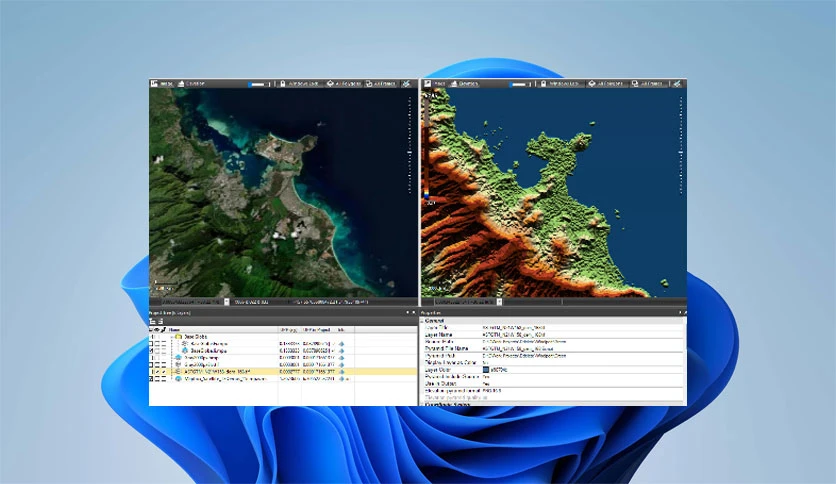Viewport: 836px width, 484px height.
Task: Click the crosshair target button in satellite viewer toolbar
Action: [330, 84]
